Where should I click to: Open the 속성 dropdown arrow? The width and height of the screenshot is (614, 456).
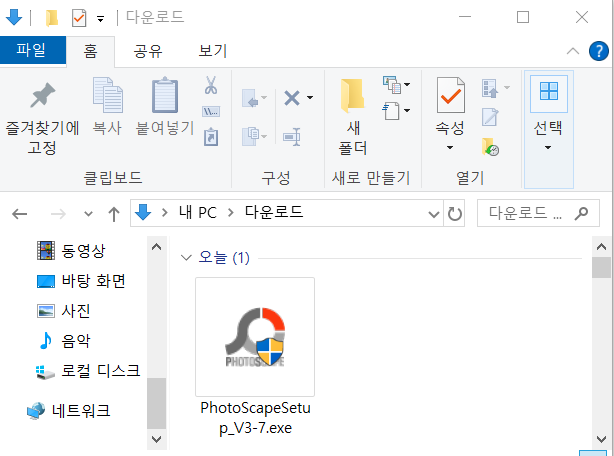(450, 148)
